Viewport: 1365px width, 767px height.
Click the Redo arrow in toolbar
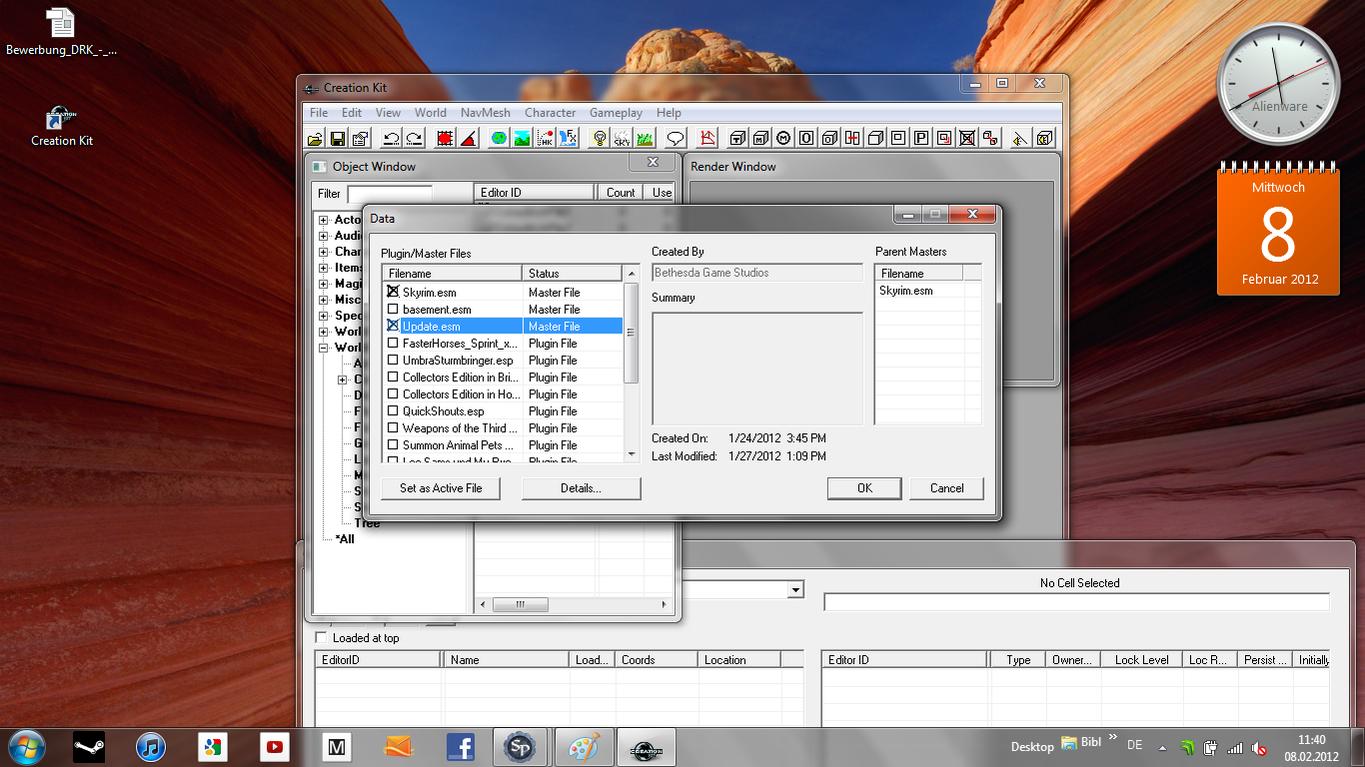coord(413,139)
